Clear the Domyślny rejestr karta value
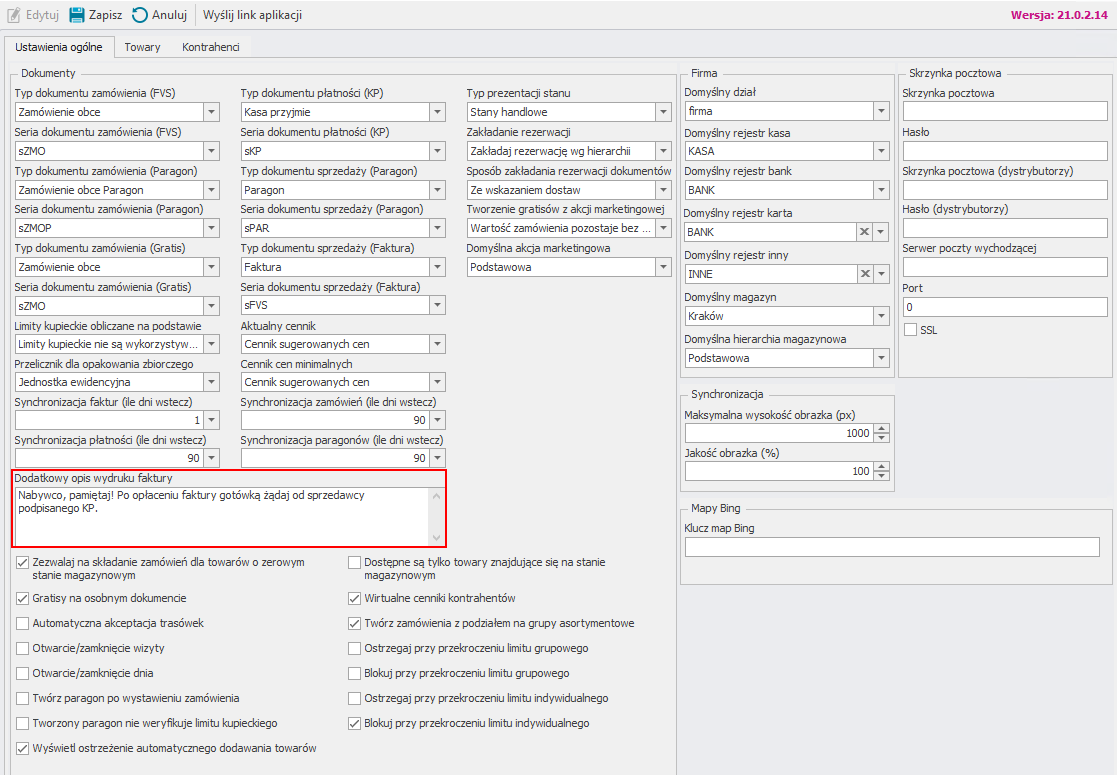1117x775 pixels. [x=864, y=232]
